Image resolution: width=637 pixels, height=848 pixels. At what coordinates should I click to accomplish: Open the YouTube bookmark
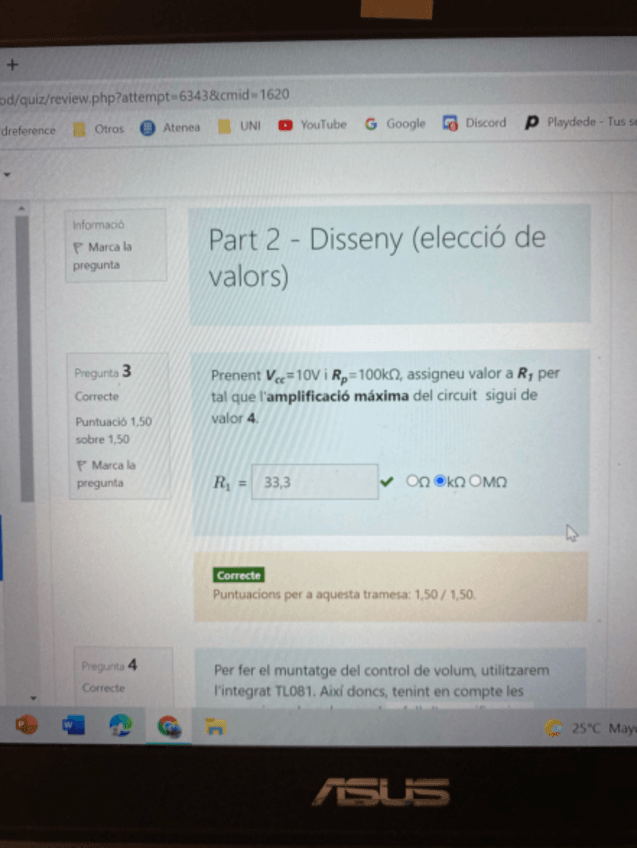(313, 125)
